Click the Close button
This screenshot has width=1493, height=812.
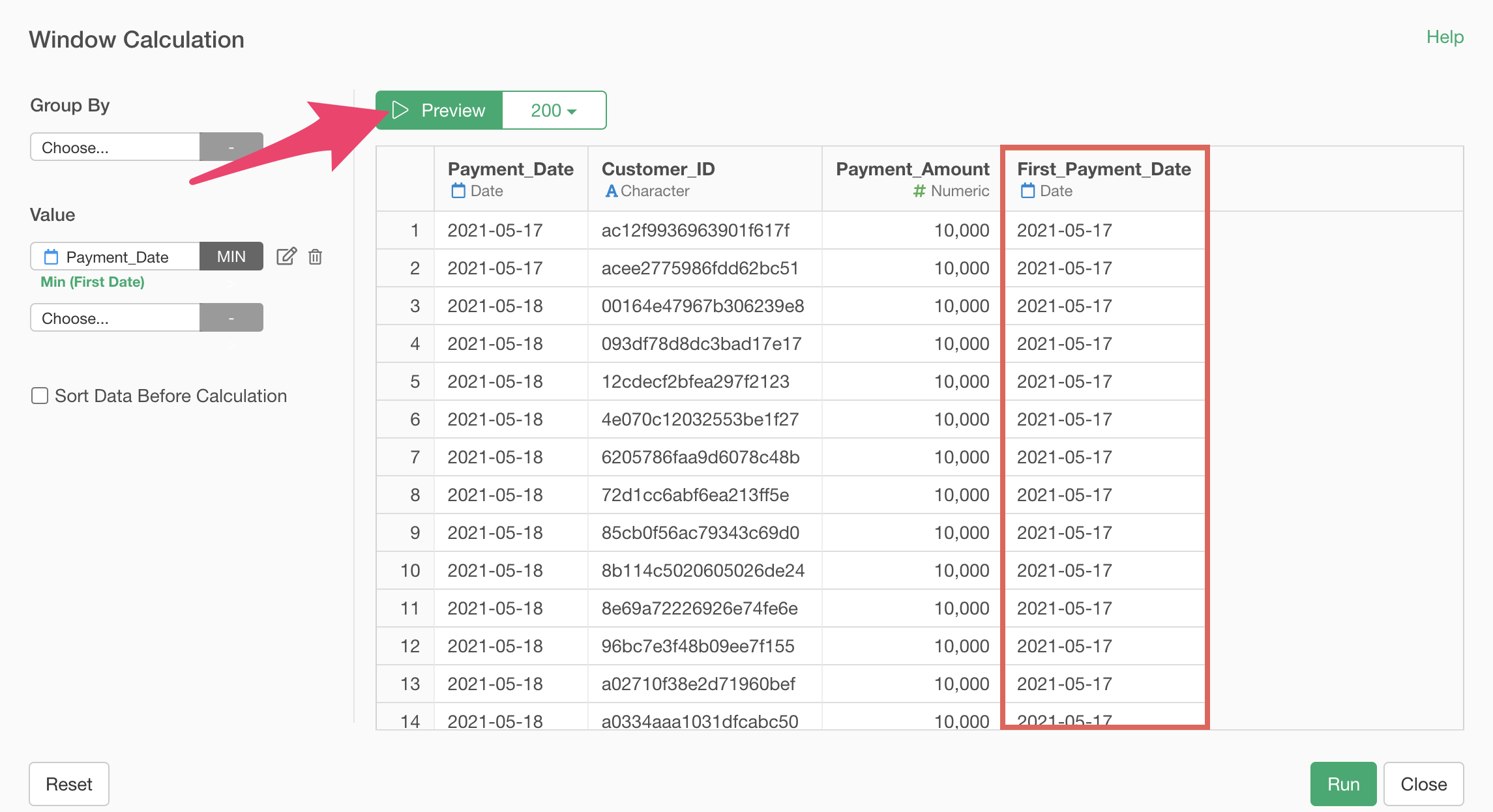click(x=1423, y=783)
